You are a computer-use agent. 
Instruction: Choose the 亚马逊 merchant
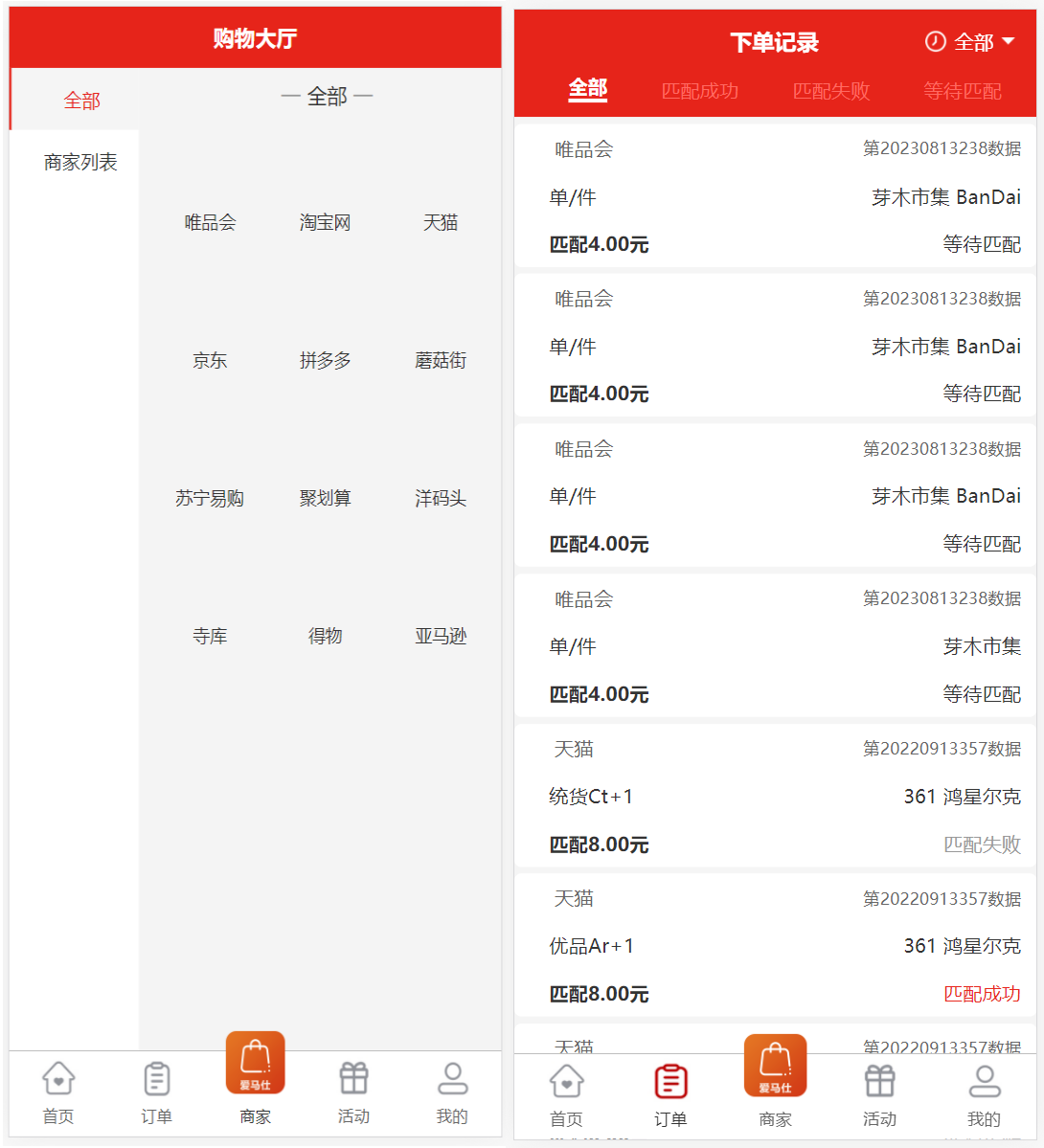click(x=441, y=637)
